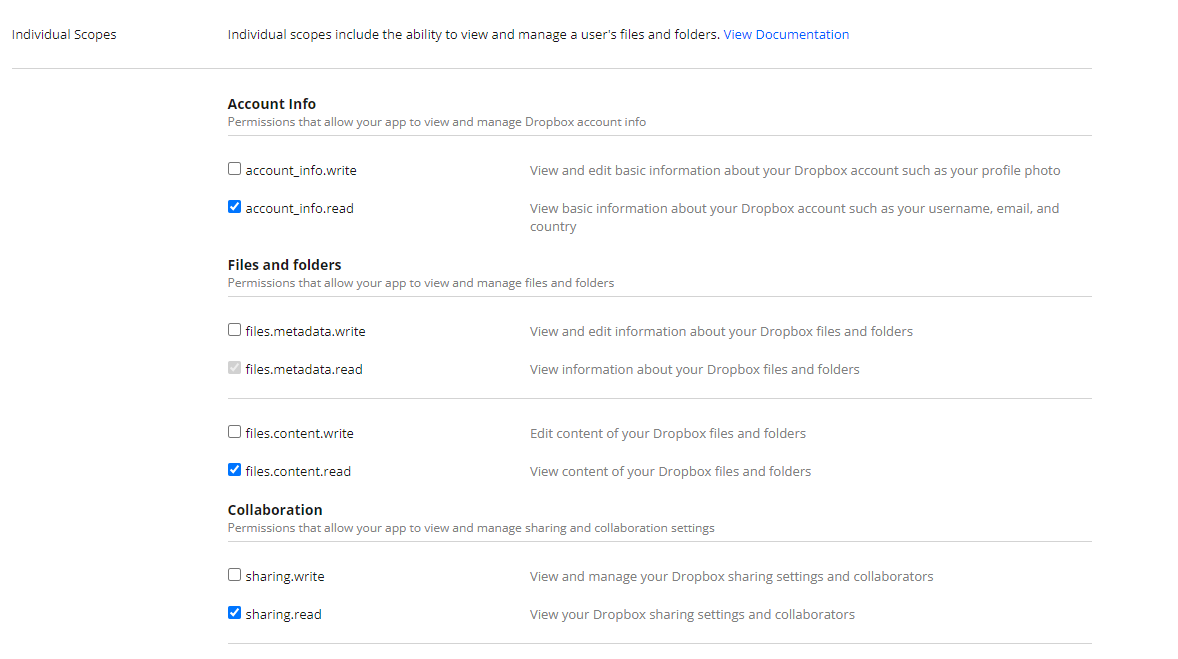1178x659 pixels.
Task: Click the Account Info section heading
Action: (x=271, y=103)
